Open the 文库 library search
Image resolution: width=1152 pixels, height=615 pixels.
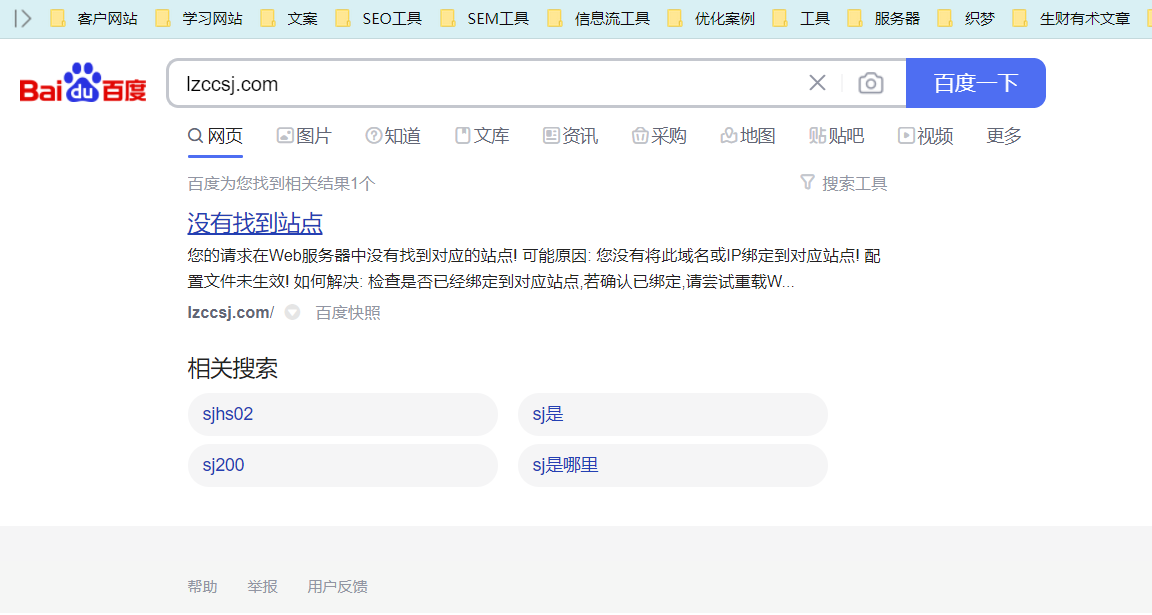481,136
